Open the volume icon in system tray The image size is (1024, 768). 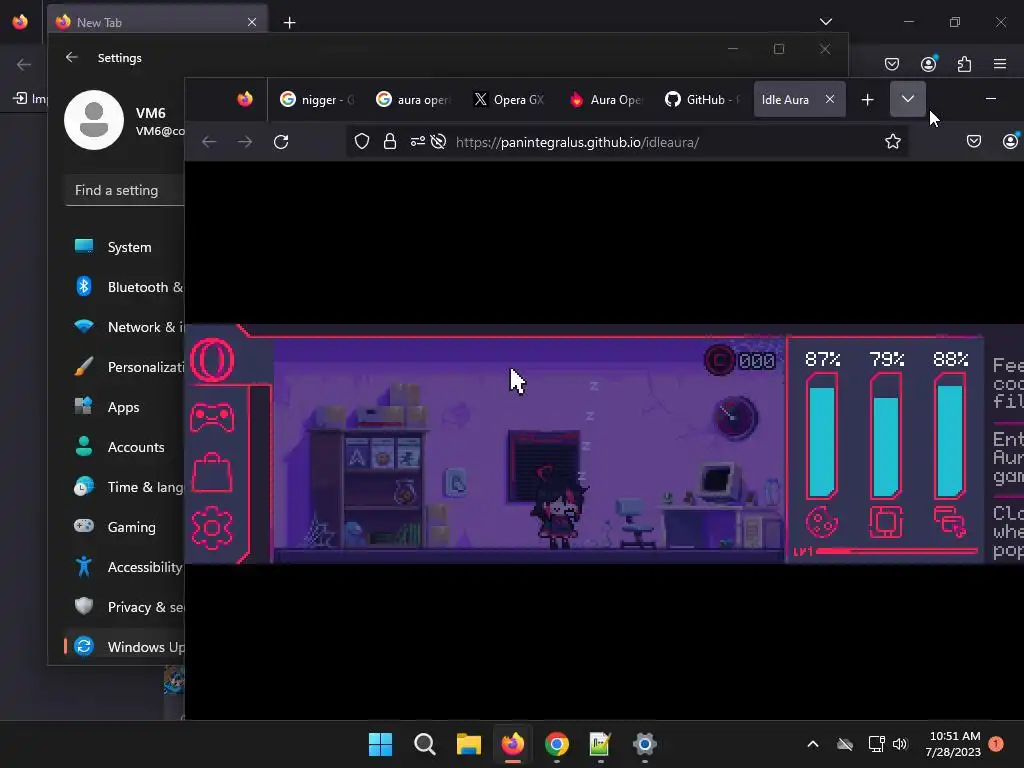pyautogui.click(x=900, y=744)
